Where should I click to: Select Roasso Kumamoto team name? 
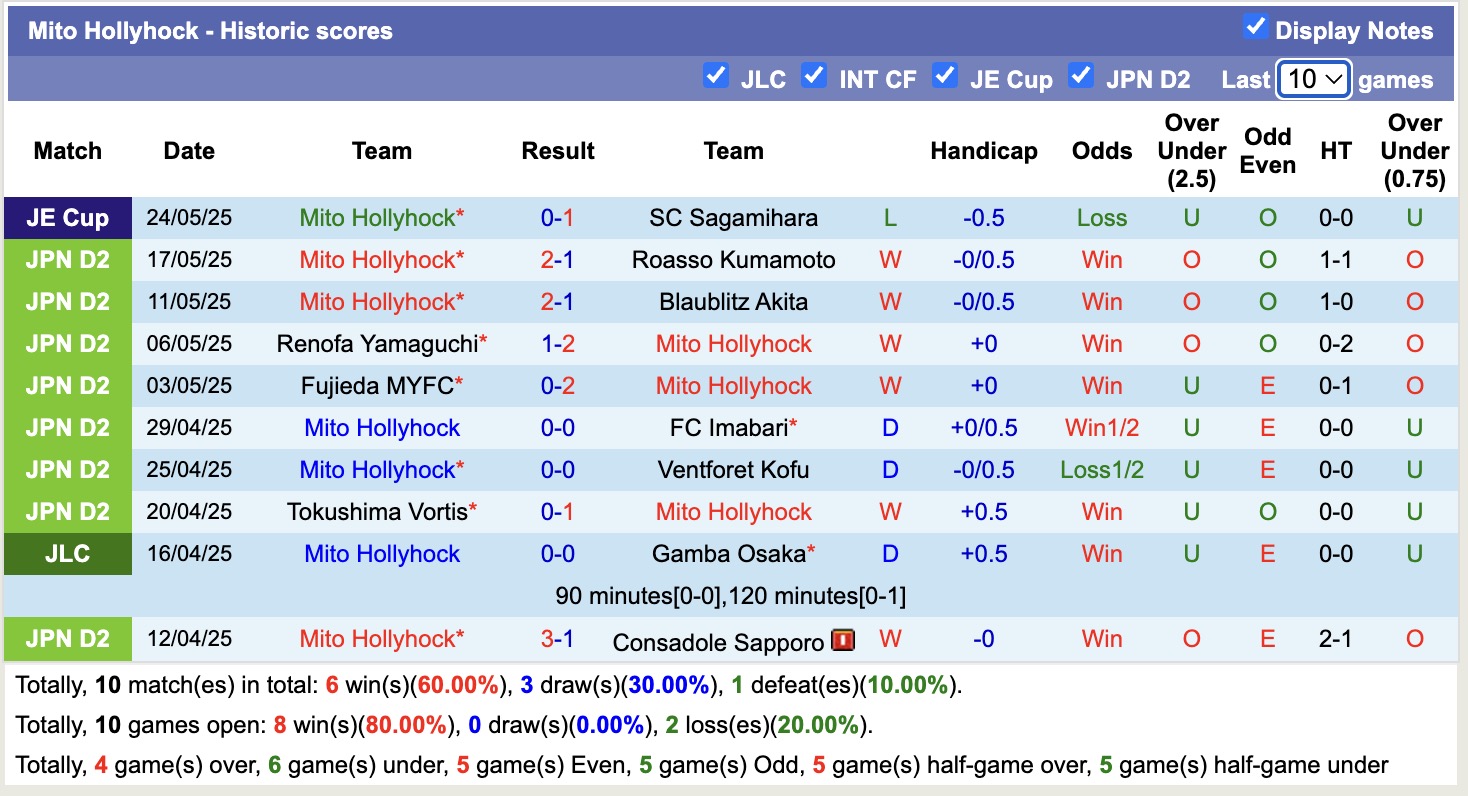pos(733,260)
